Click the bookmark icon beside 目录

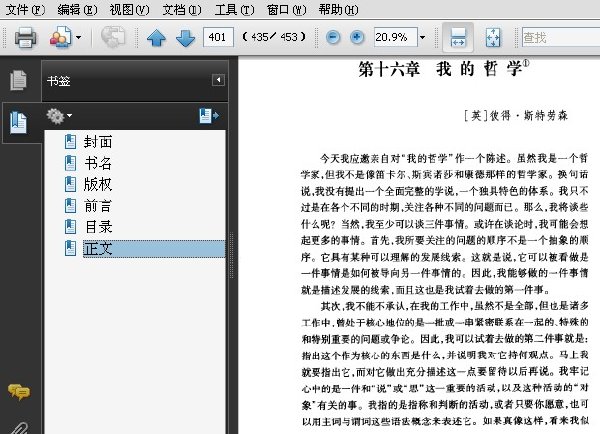click(x=70, y=227)
